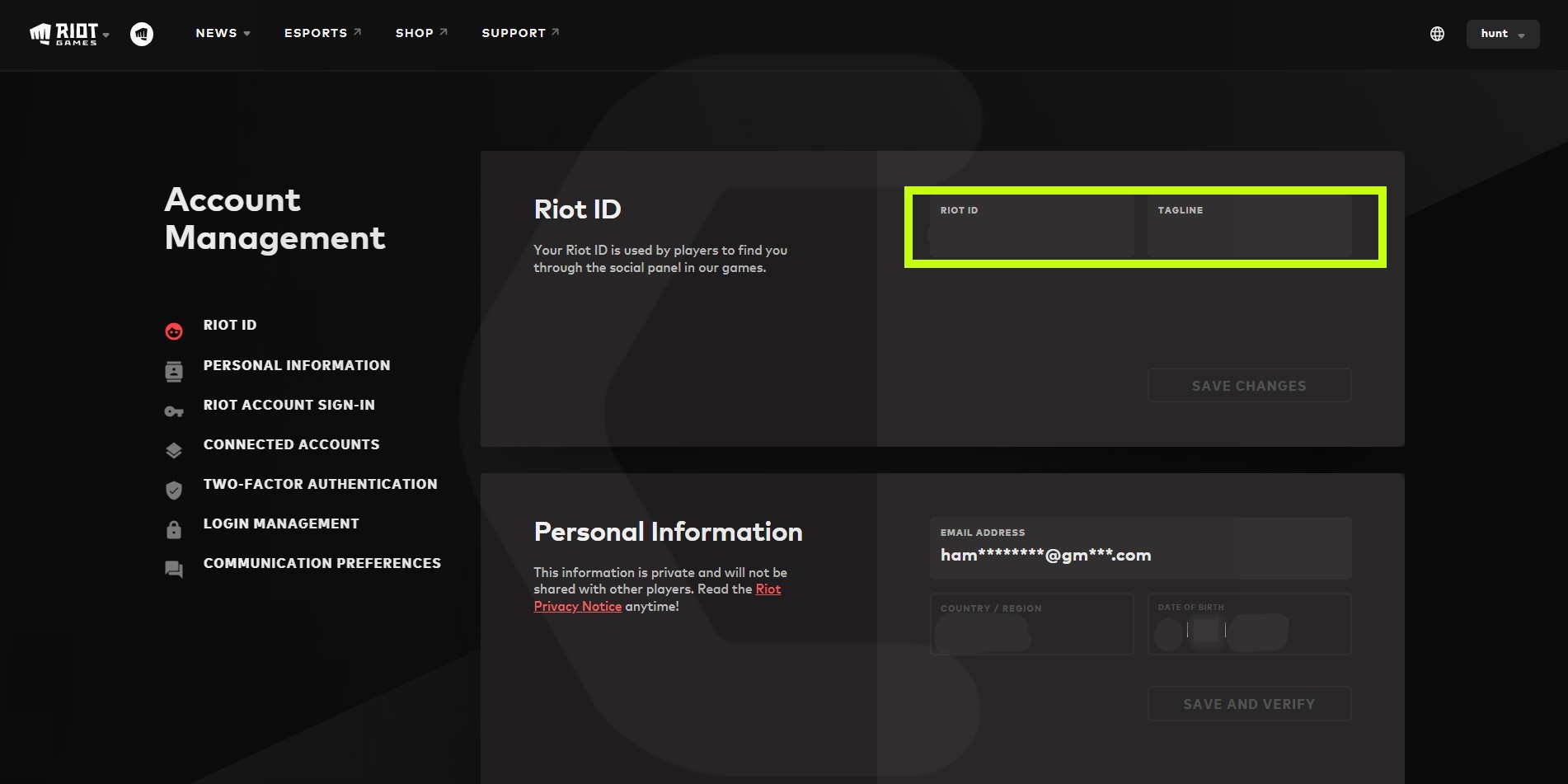Click the Riot ID card heading
The image size is (1568, 784).
(577, 209)
